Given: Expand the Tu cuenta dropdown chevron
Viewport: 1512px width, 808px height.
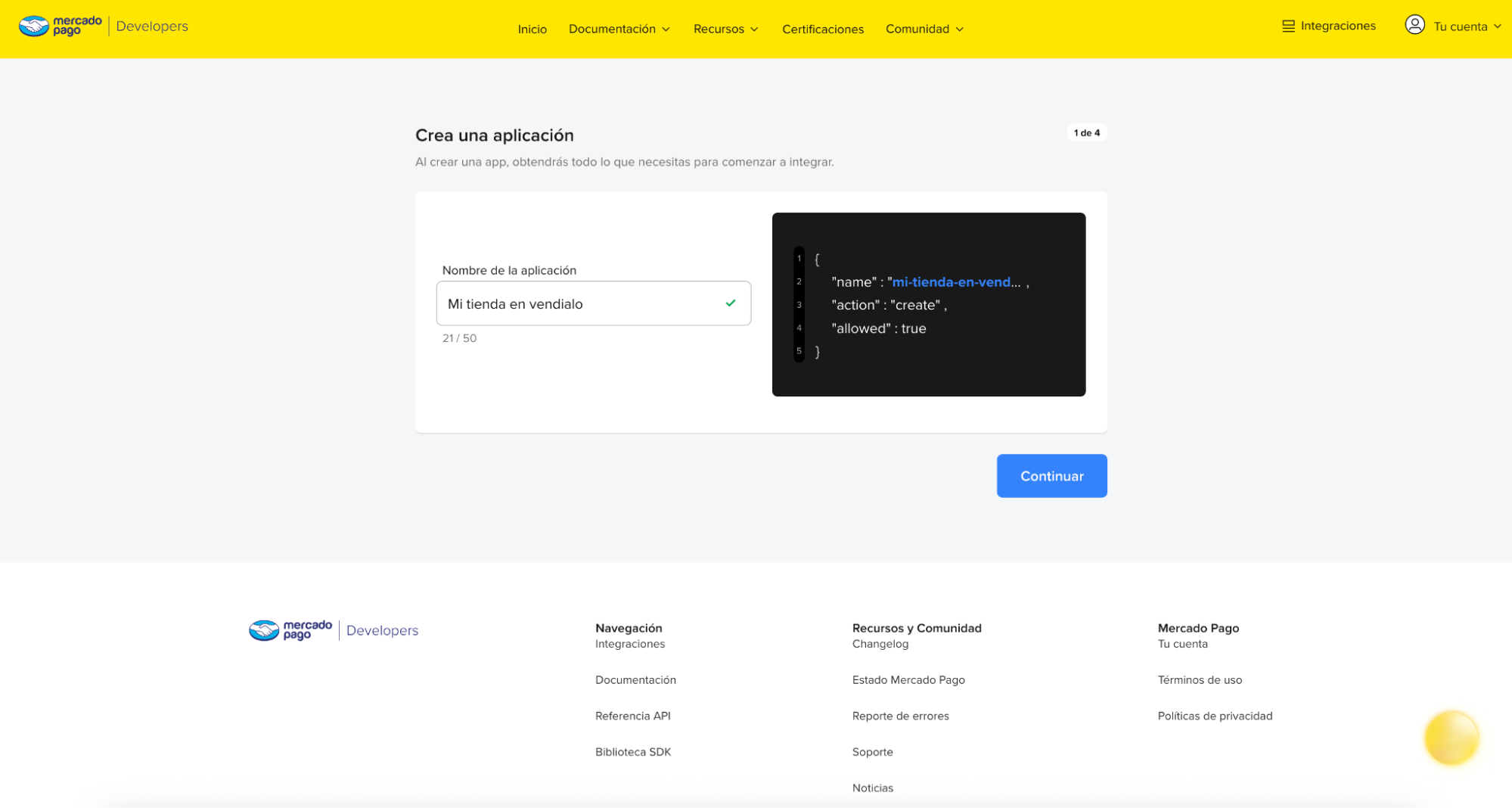Looking at the screenshot, I should pos(1497,26).
